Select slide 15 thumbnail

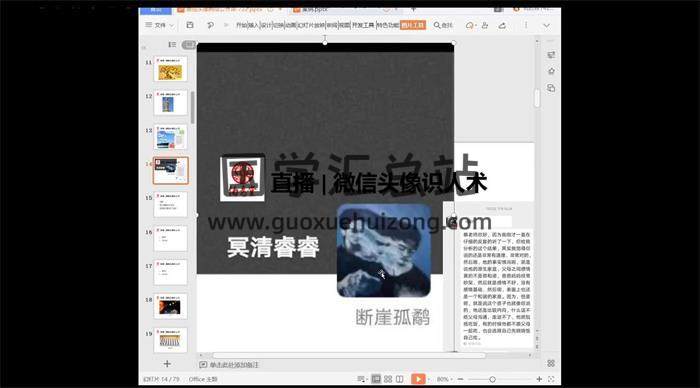click(x=171, y=204)
